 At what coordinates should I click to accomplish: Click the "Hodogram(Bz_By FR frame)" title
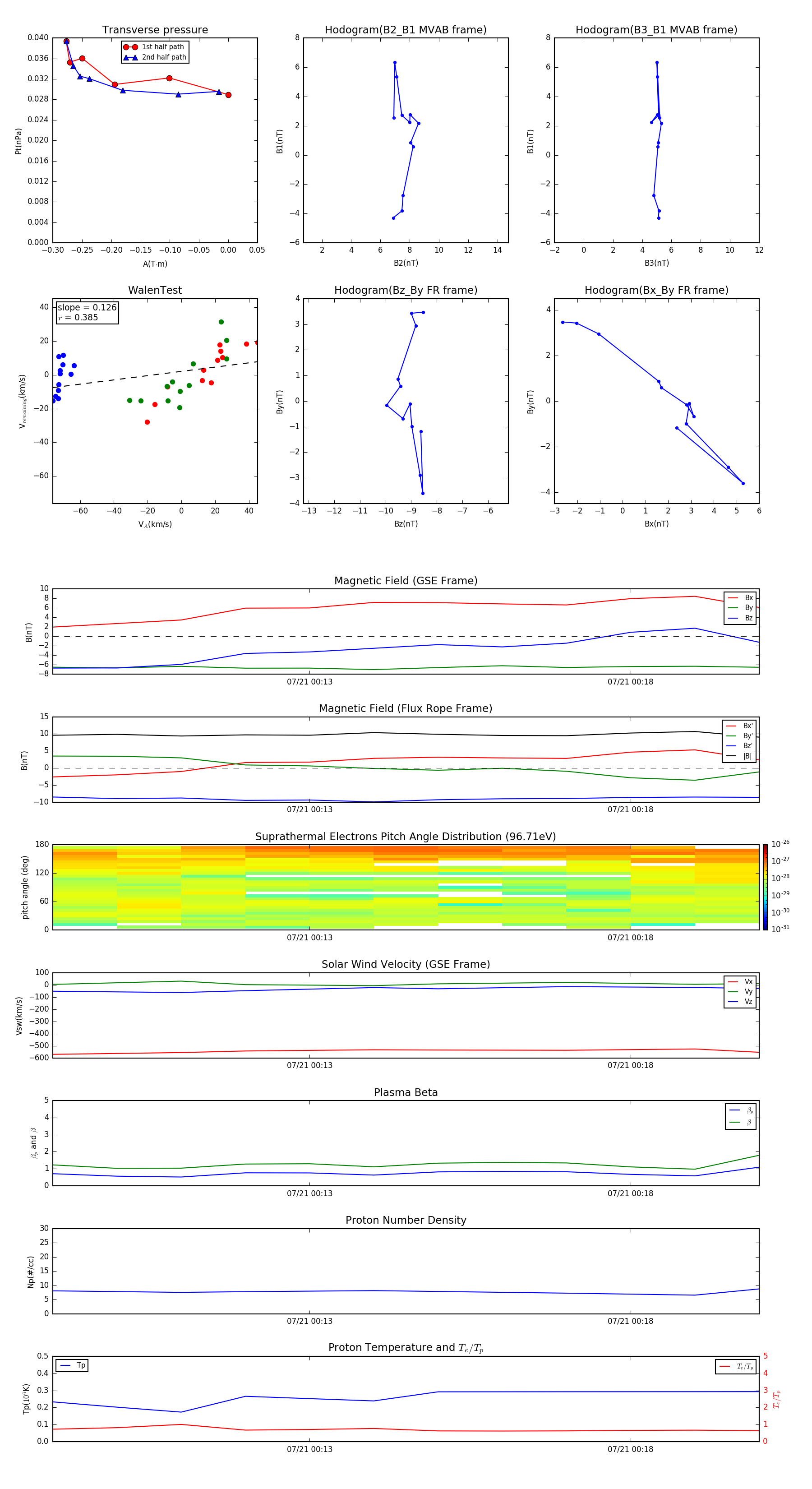click(406, 290)
